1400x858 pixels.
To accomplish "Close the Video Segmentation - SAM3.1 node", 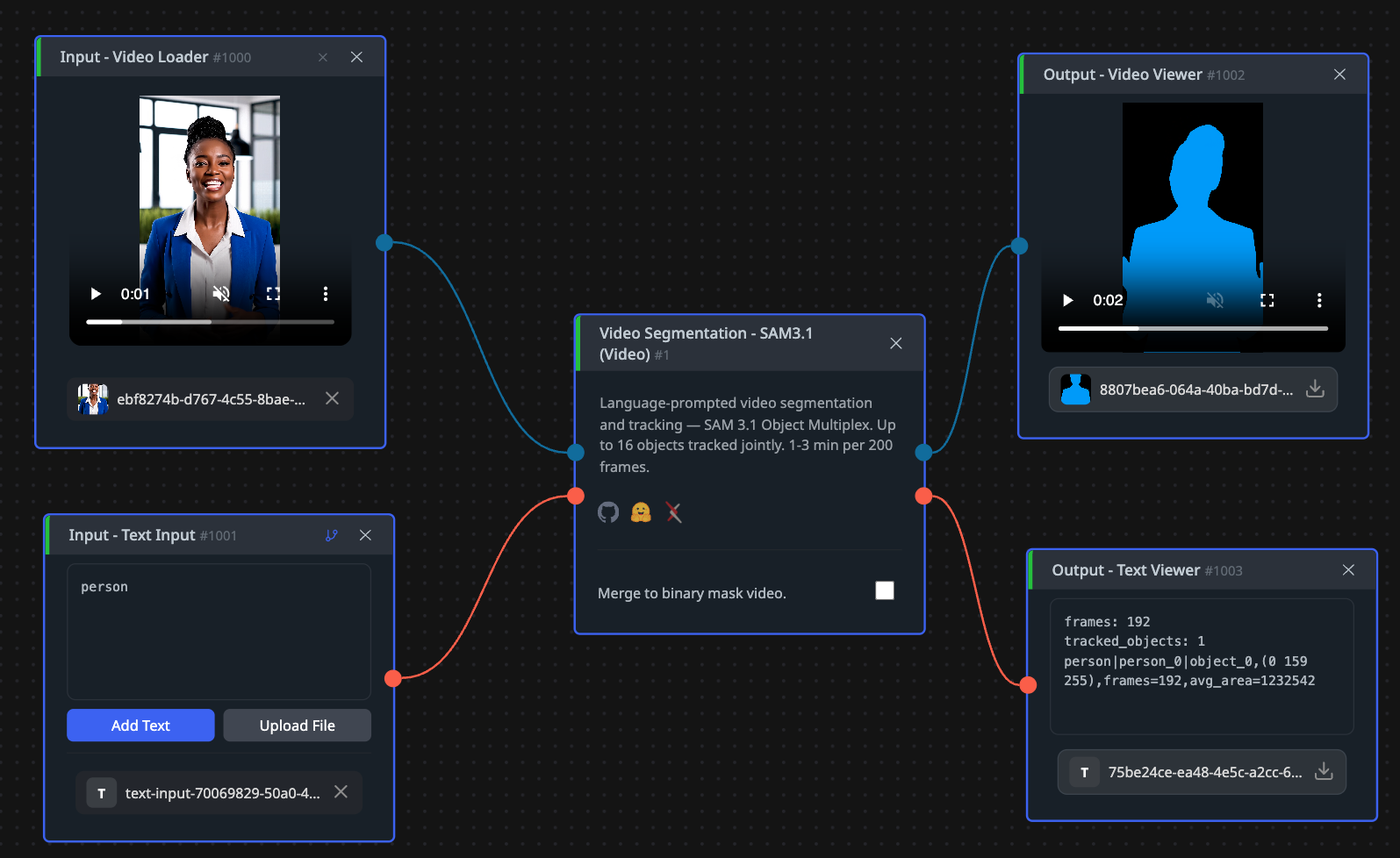I will click(896, 343).
